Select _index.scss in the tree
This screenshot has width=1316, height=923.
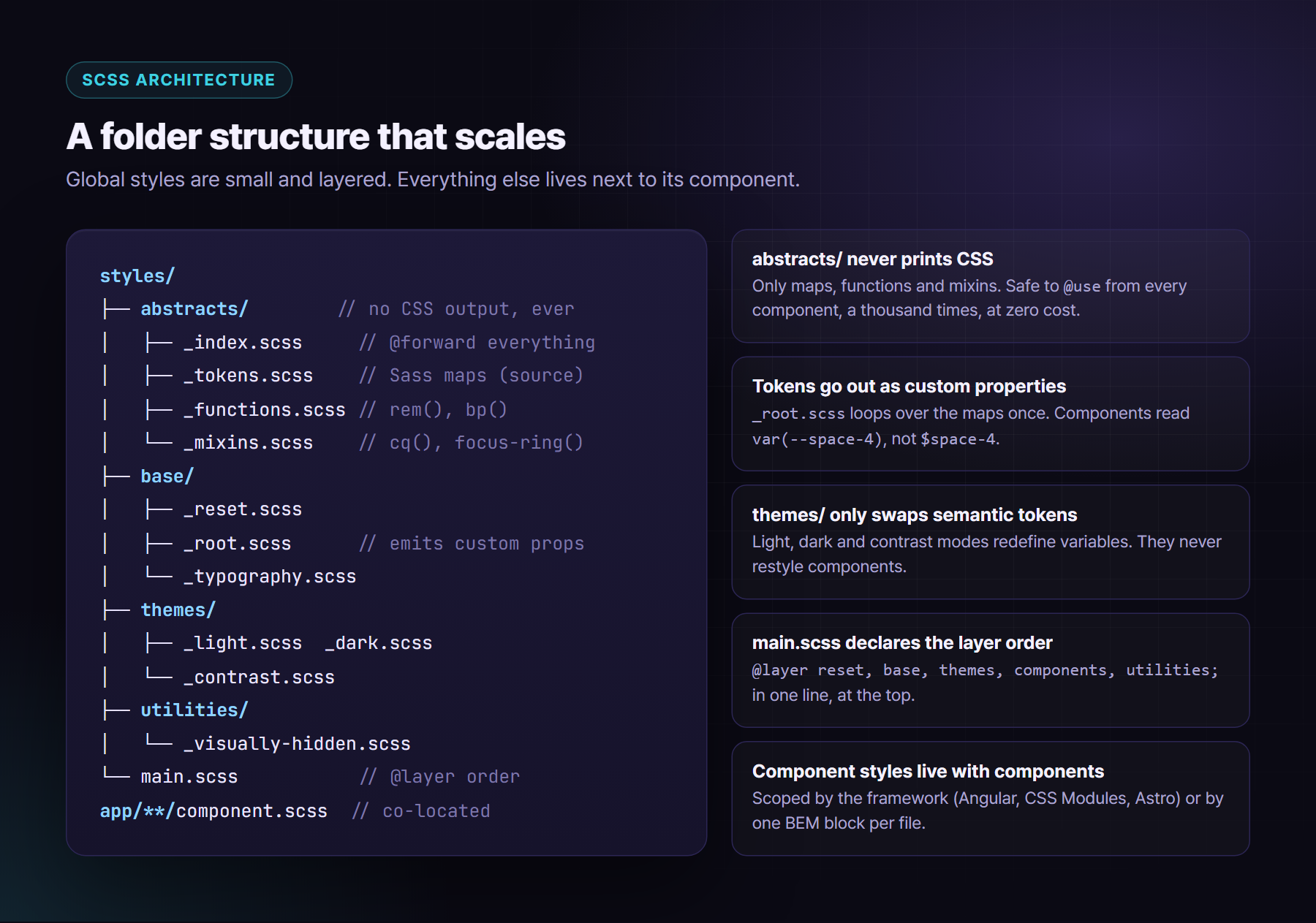[x=243, y=343]
